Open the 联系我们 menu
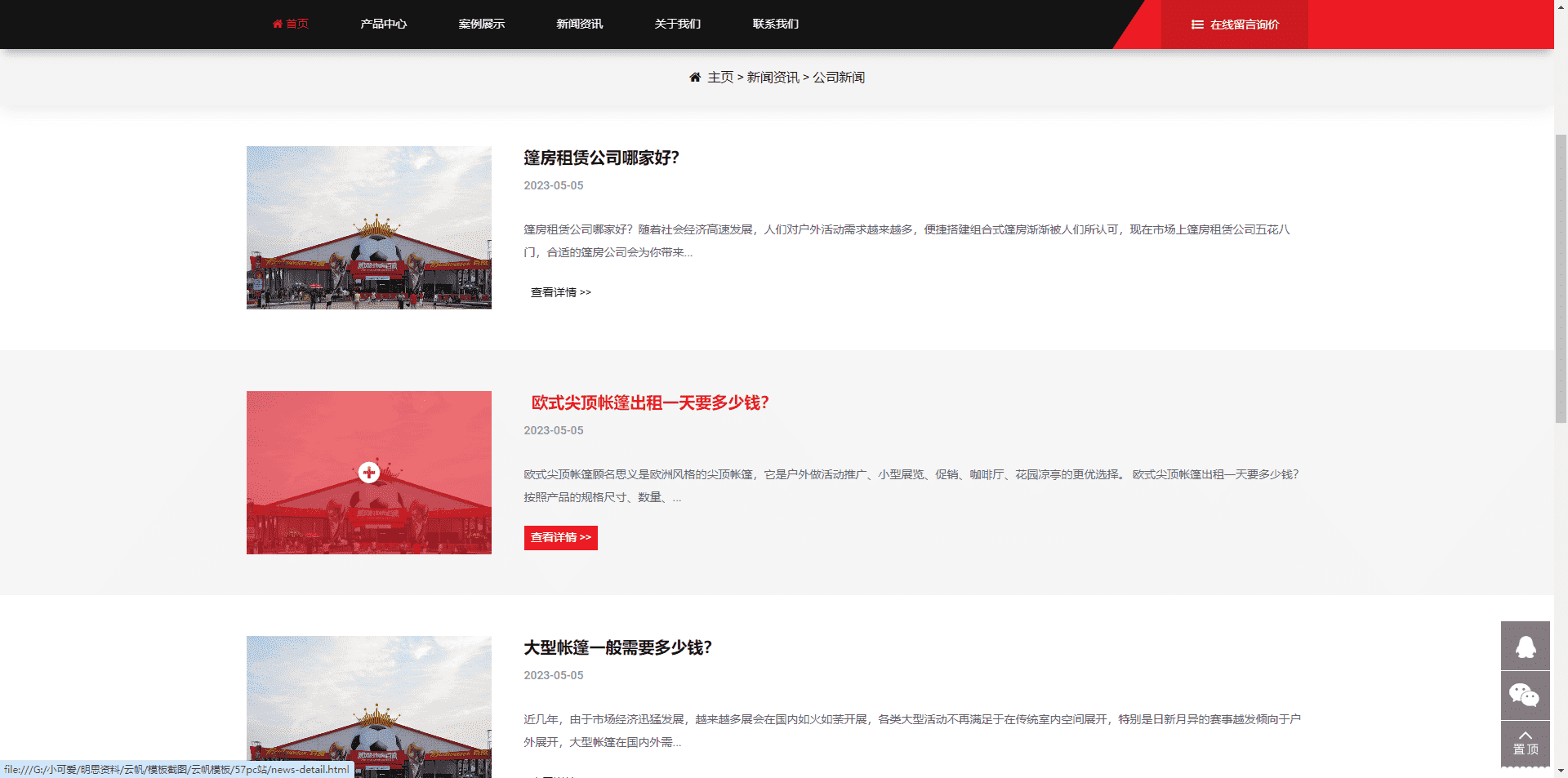This screenshot has width=1568, height=778. (x=776, y=24)
